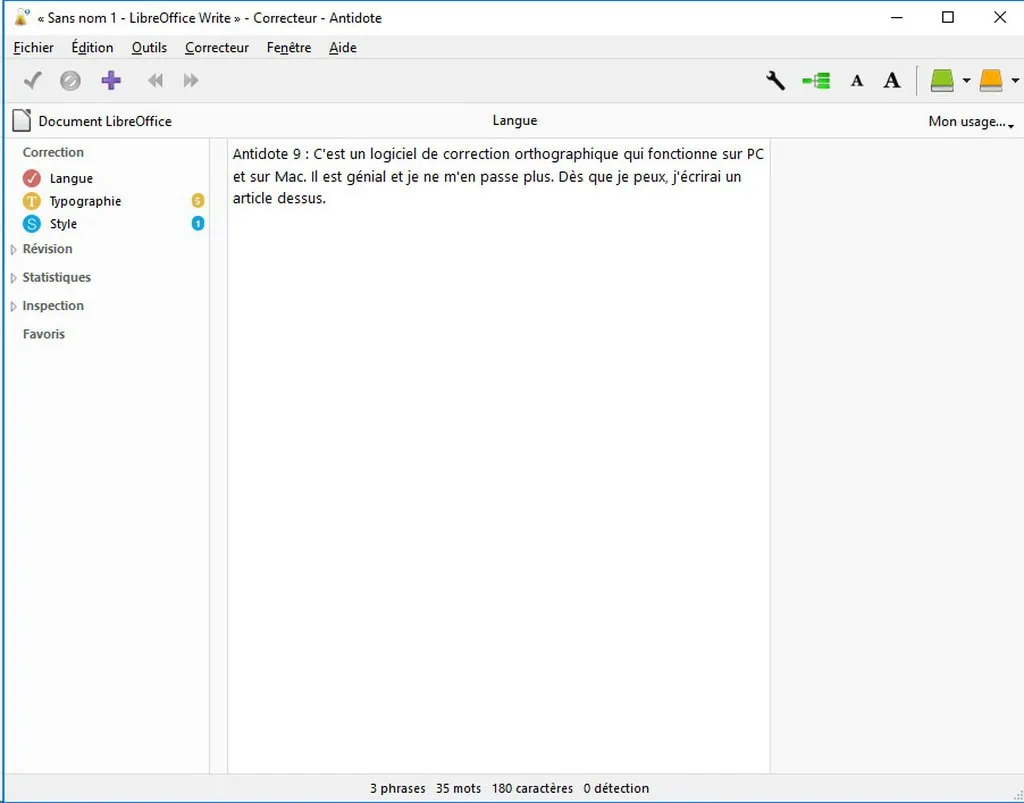Click the checkmark approve correction icon

[x=33, y=81]
